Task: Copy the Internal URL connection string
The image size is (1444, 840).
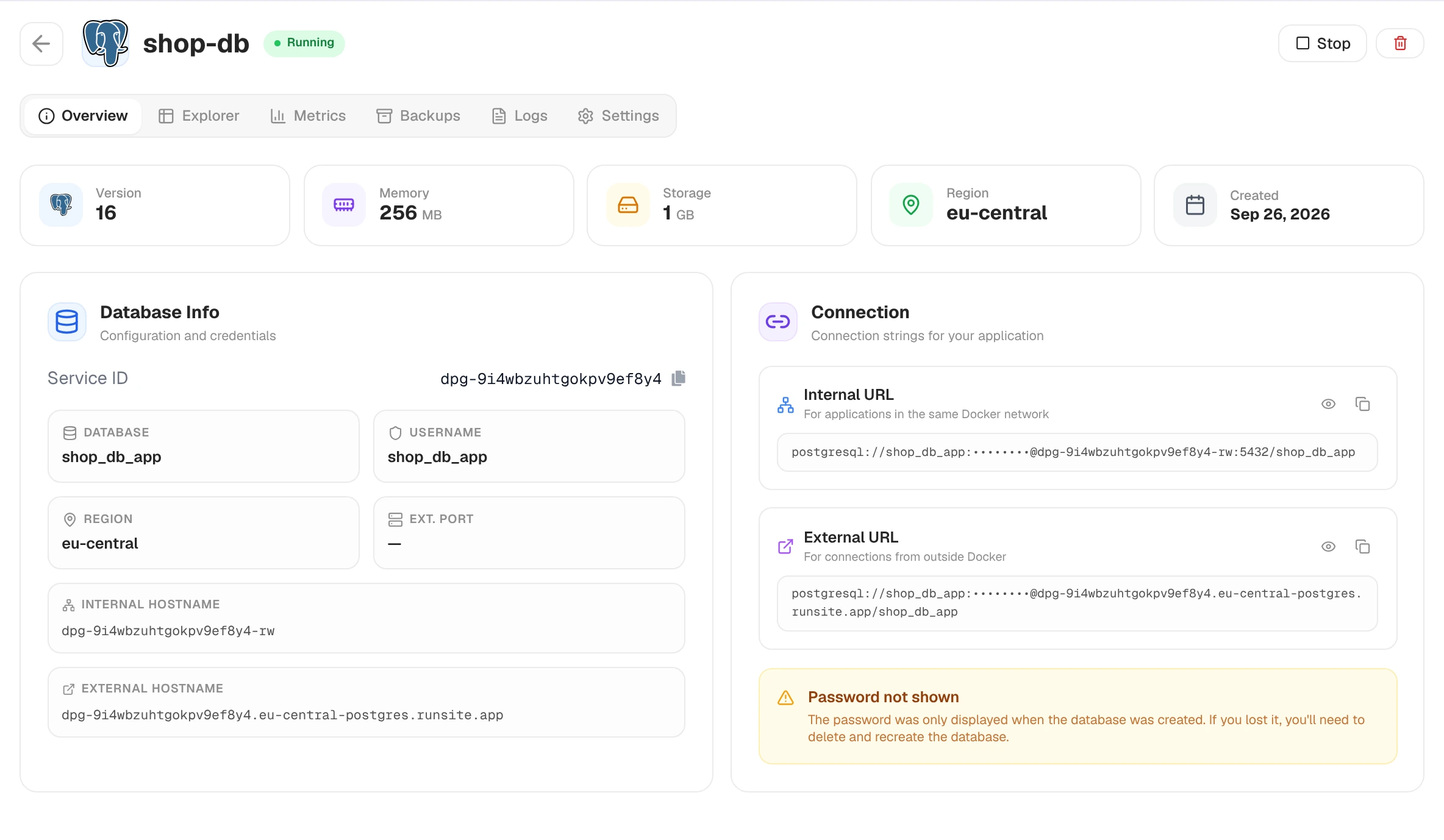Action: click(x=1362, y=404)
